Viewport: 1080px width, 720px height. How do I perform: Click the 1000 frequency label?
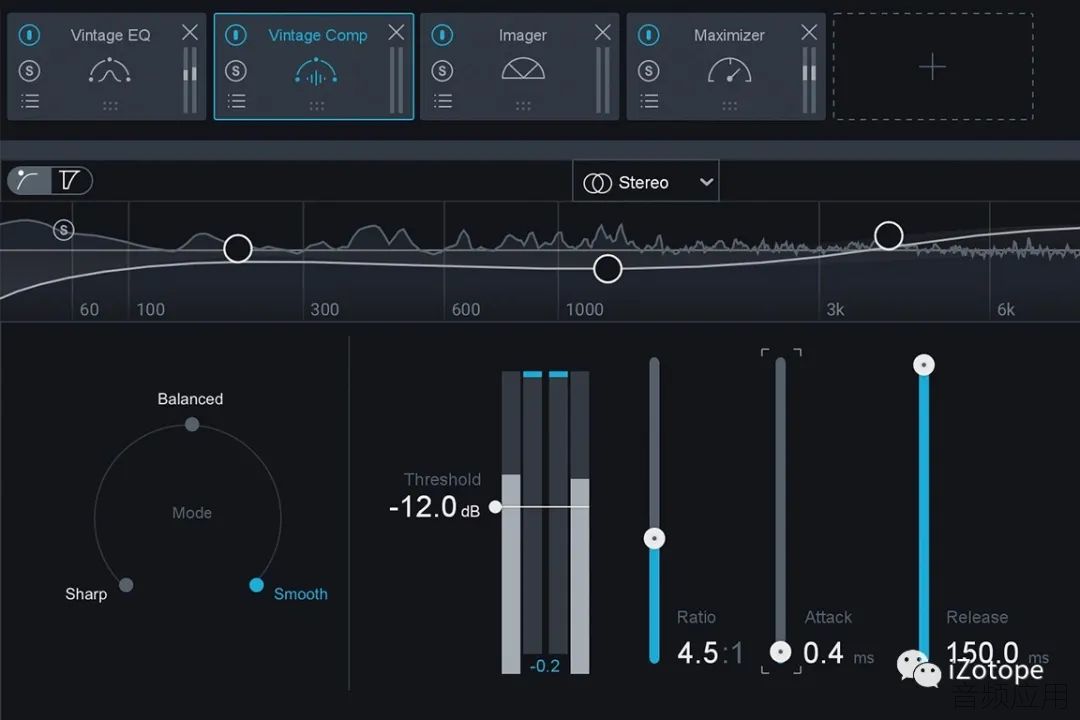tap(585, 309)
